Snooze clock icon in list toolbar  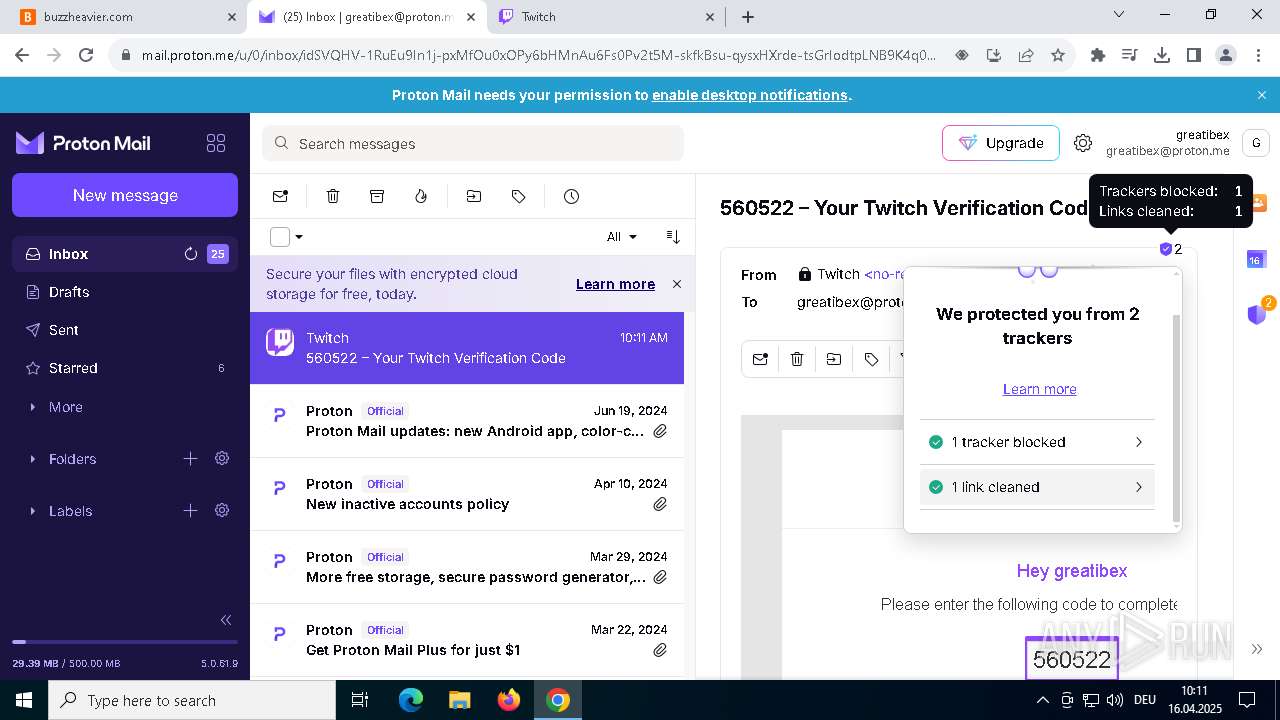tap(571, 196)
